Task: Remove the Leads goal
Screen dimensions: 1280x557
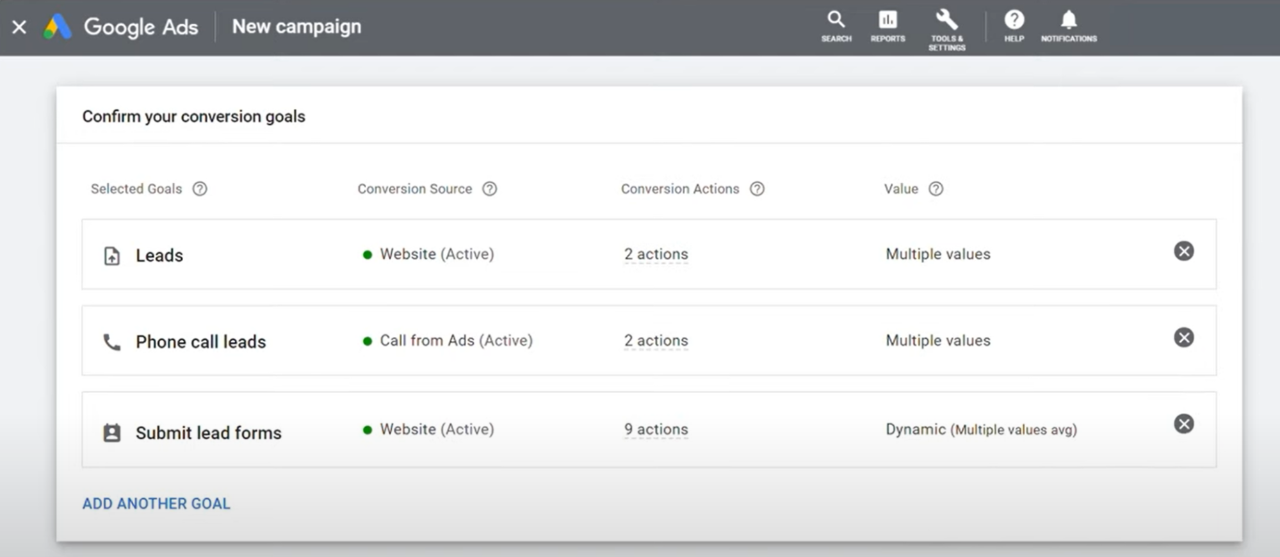Action: pos(1183,251)
